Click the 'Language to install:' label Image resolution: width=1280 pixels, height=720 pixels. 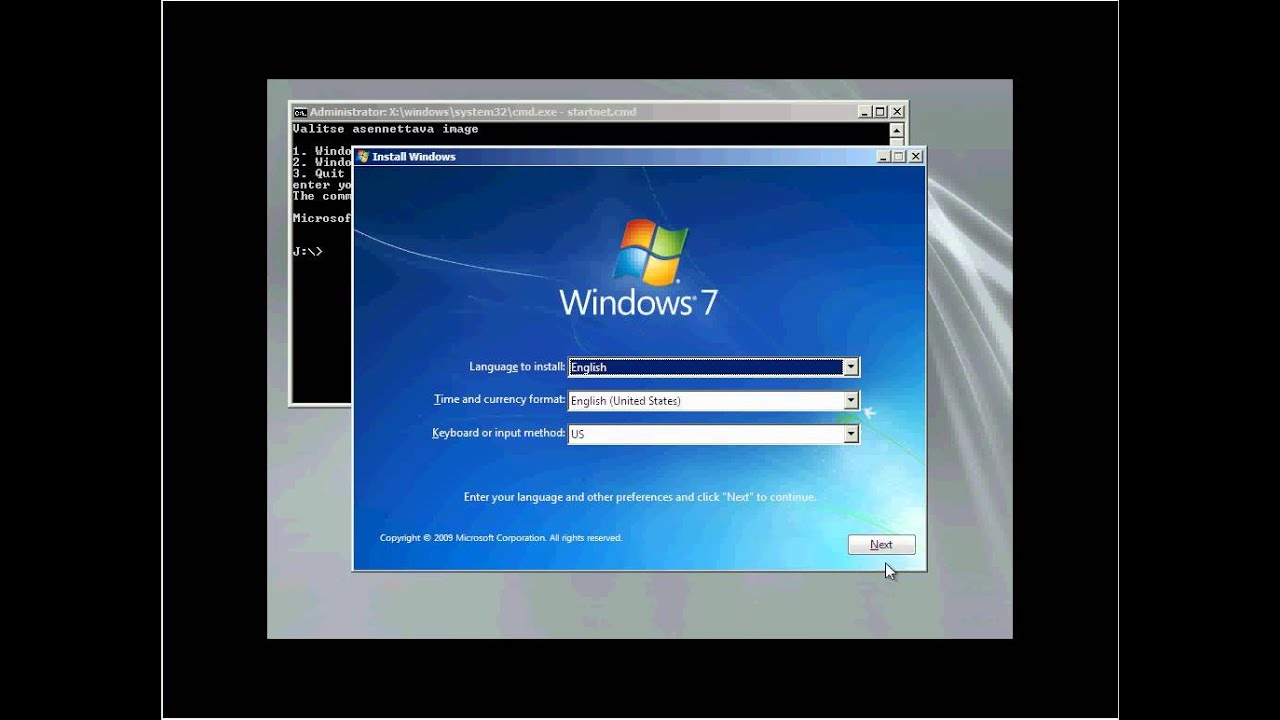[x=517, y=367]
